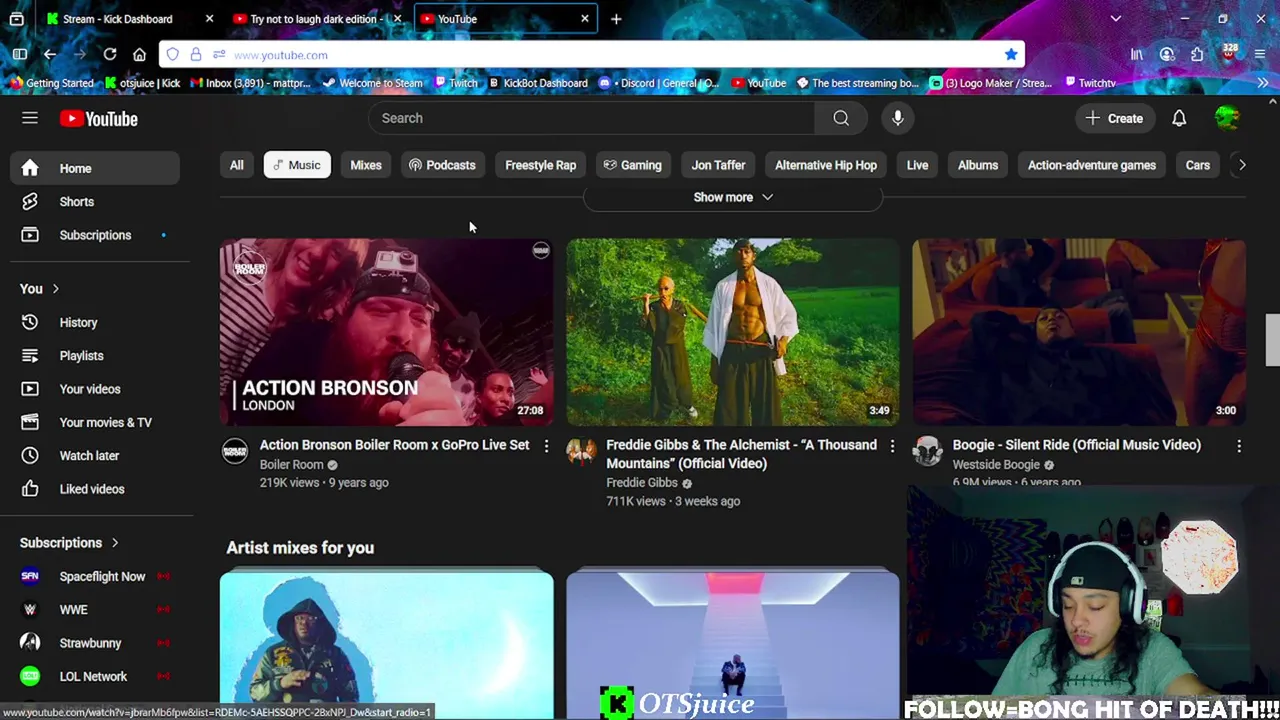Screen dimensions: 1280x720
Task: Click the YouTube logo
Action: point(98,119)
